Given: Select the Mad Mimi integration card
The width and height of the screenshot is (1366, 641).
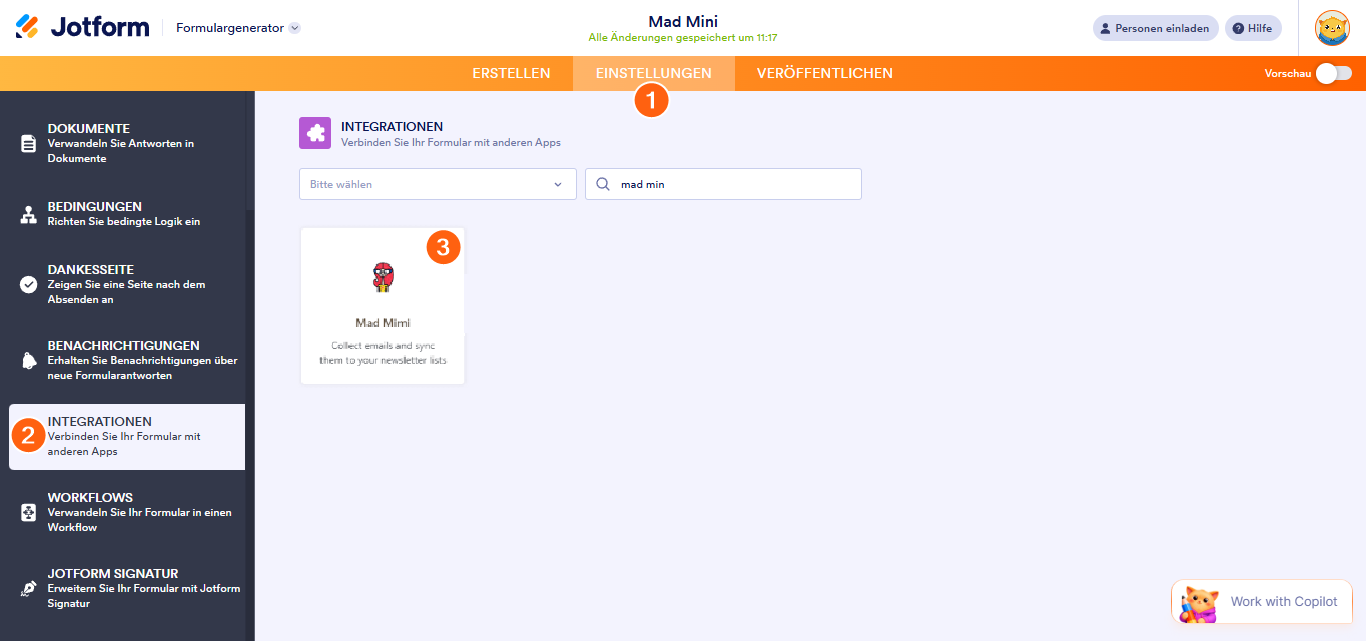Looking at the screenshot, I should (x=383, y=306).
